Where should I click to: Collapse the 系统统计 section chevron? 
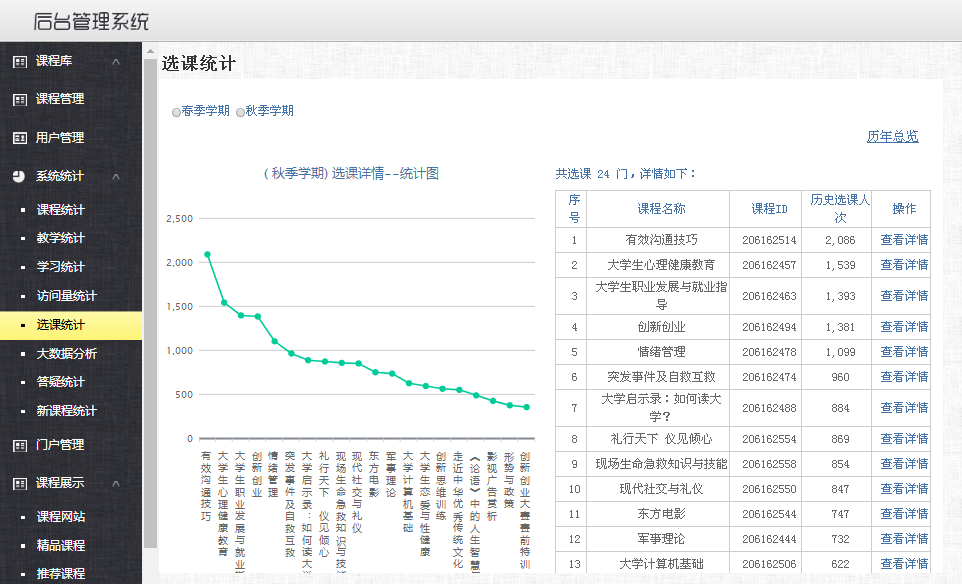pyautogui.click(x=116, y=177)
